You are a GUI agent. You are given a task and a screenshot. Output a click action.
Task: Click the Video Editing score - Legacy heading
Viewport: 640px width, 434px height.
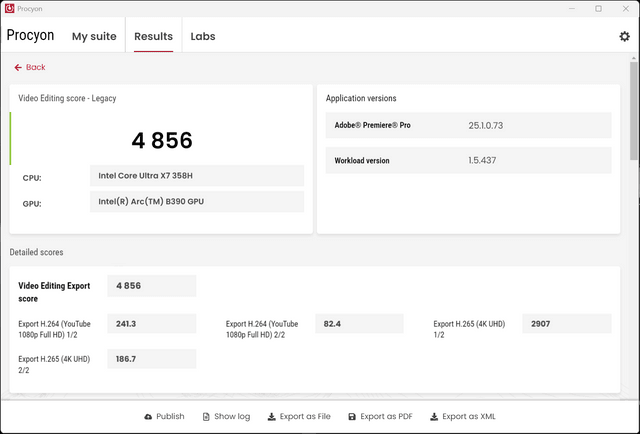point(67,98)
